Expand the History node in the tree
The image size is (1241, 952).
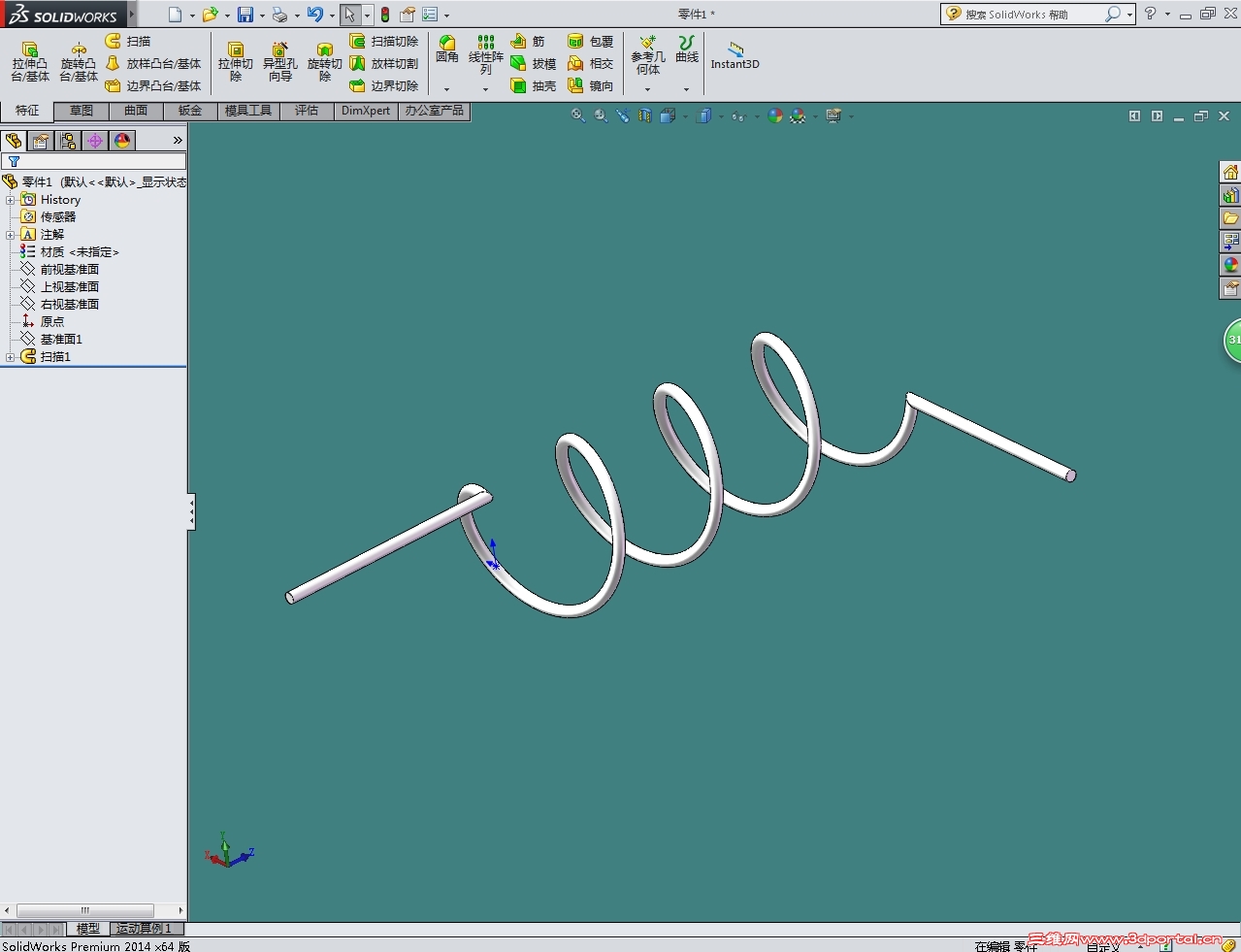pos(11,200)
